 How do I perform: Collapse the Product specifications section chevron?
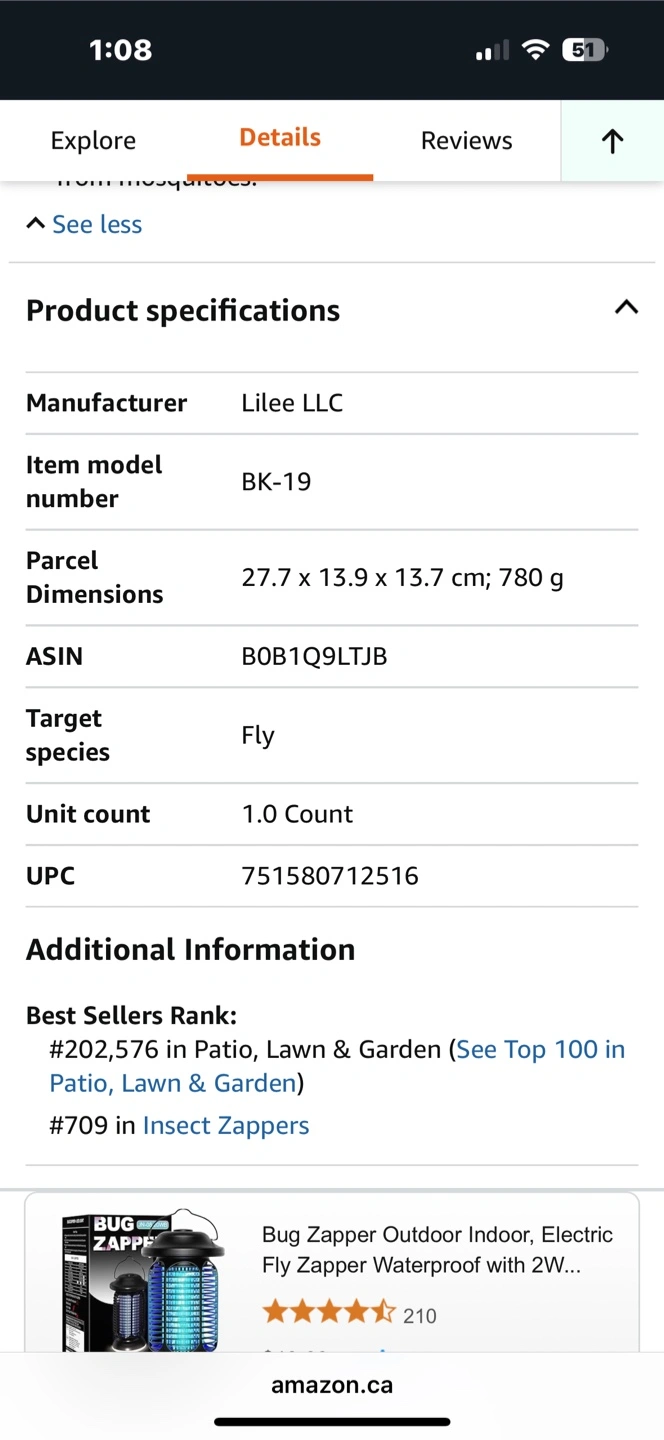tap(626, 308)
